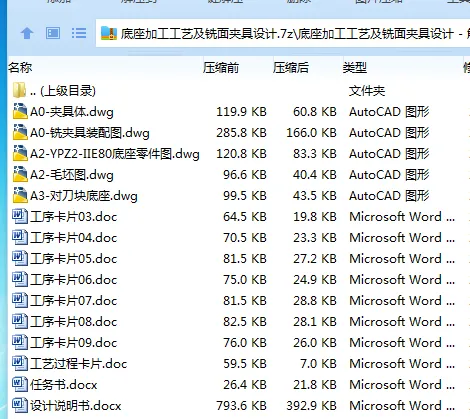Select file 工序卡片03.doc
470x419 pixels.
(x=74, y=217)
